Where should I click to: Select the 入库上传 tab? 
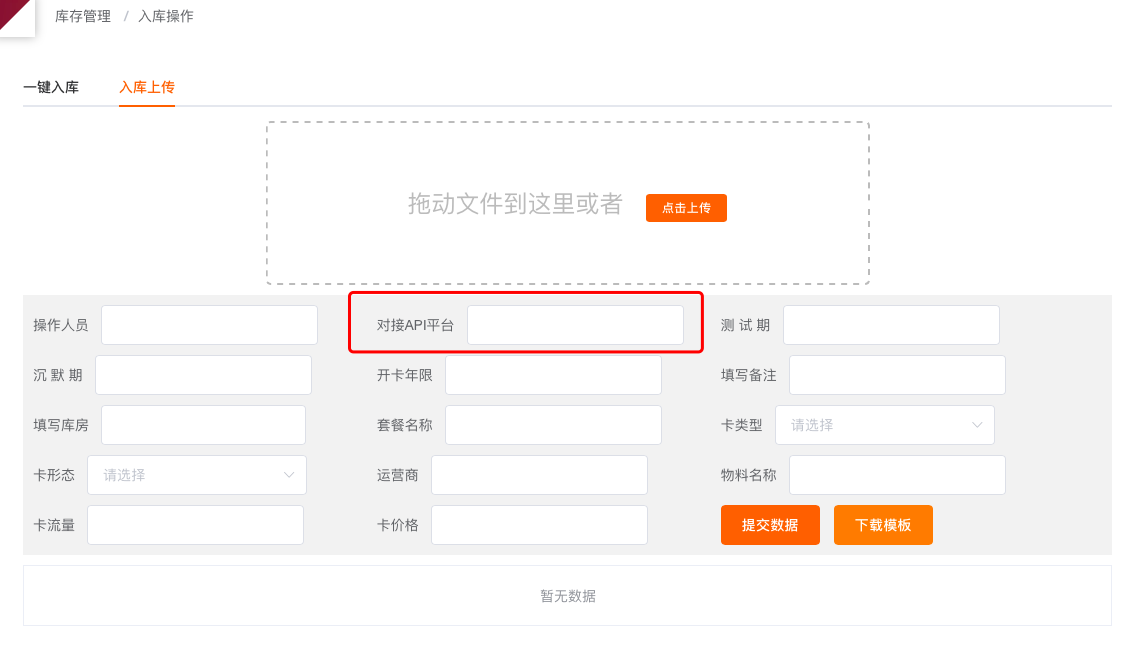(x=147, y=87)
